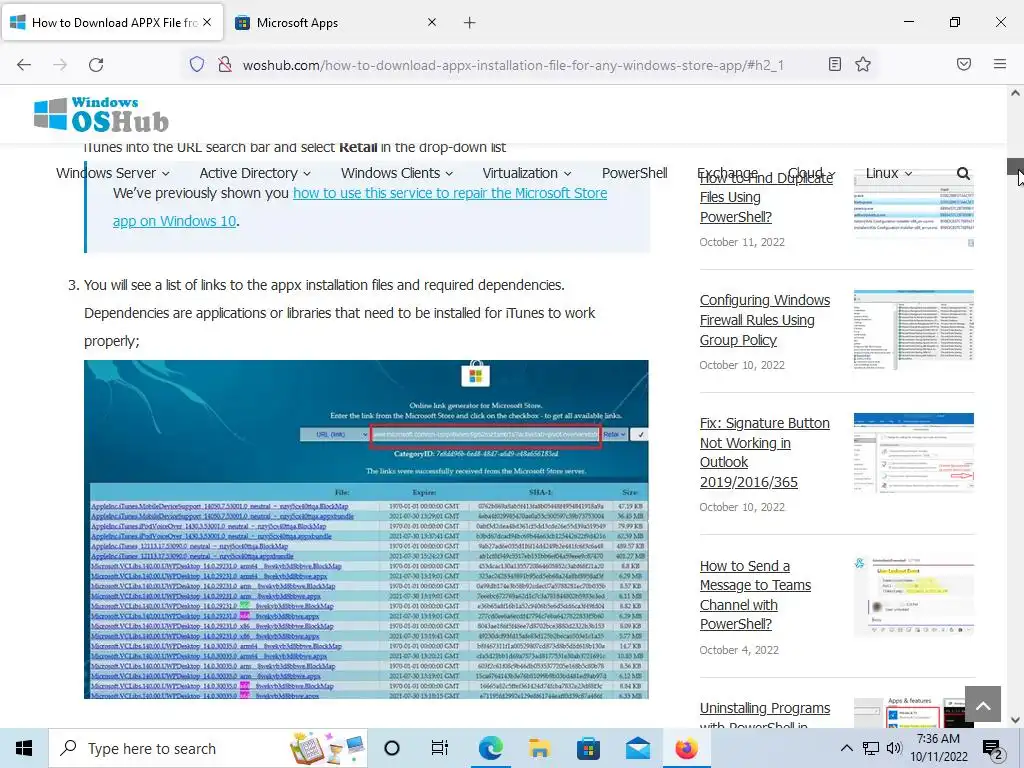Open Cortana circle icon on taskbar
Viewport: 1024px width, 768px height.
click(391, 748)
